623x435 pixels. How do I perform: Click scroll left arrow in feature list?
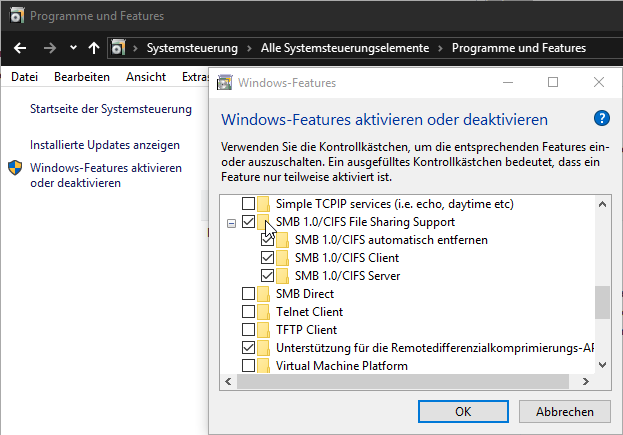point(228,381)
